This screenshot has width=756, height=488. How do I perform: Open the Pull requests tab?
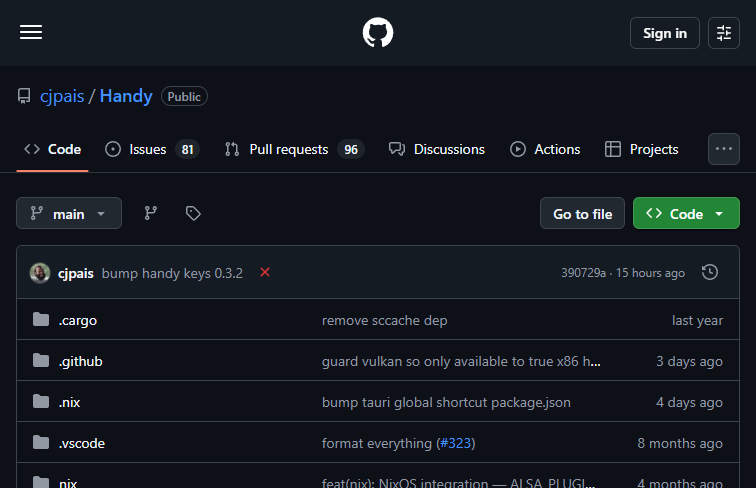point(295,149)
